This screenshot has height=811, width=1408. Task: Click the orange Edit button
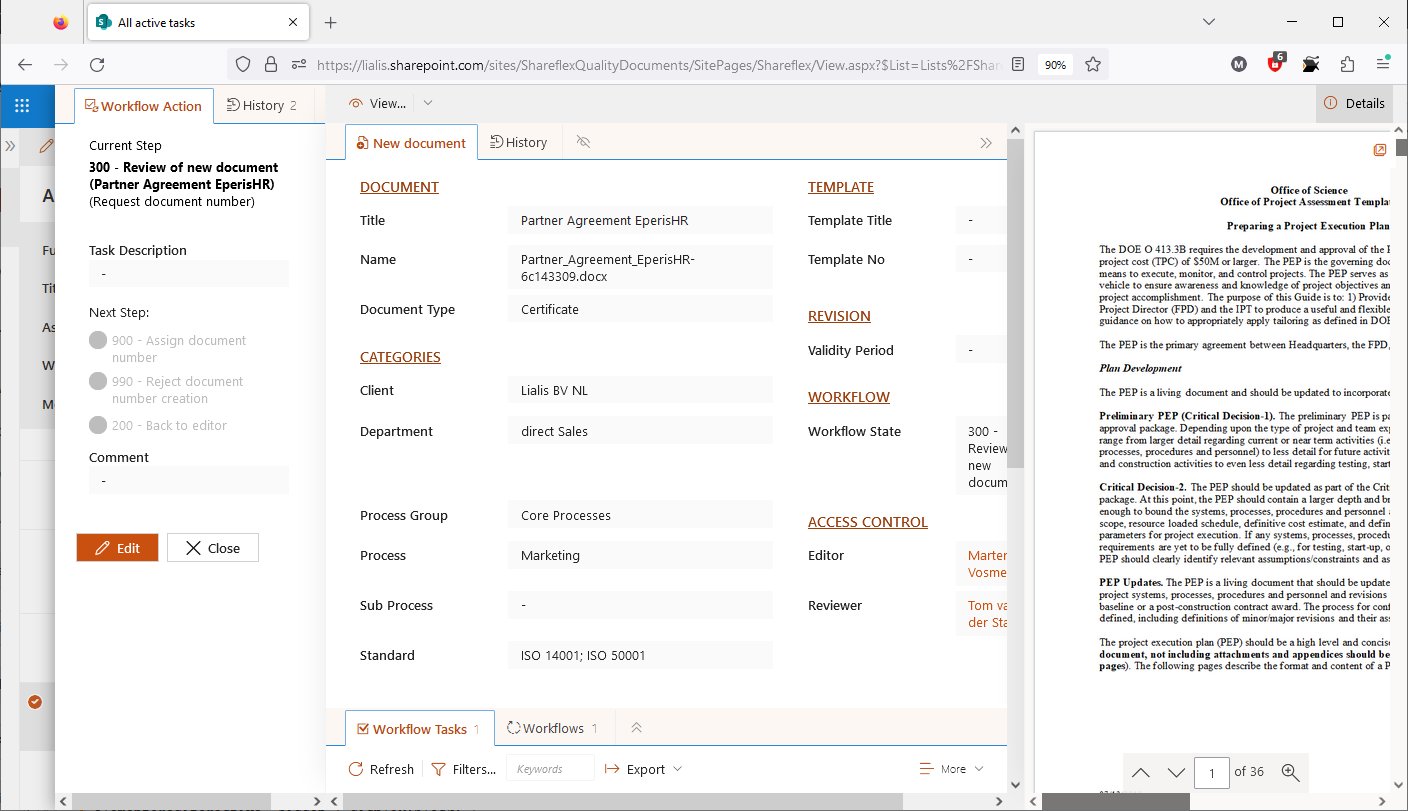117,547
